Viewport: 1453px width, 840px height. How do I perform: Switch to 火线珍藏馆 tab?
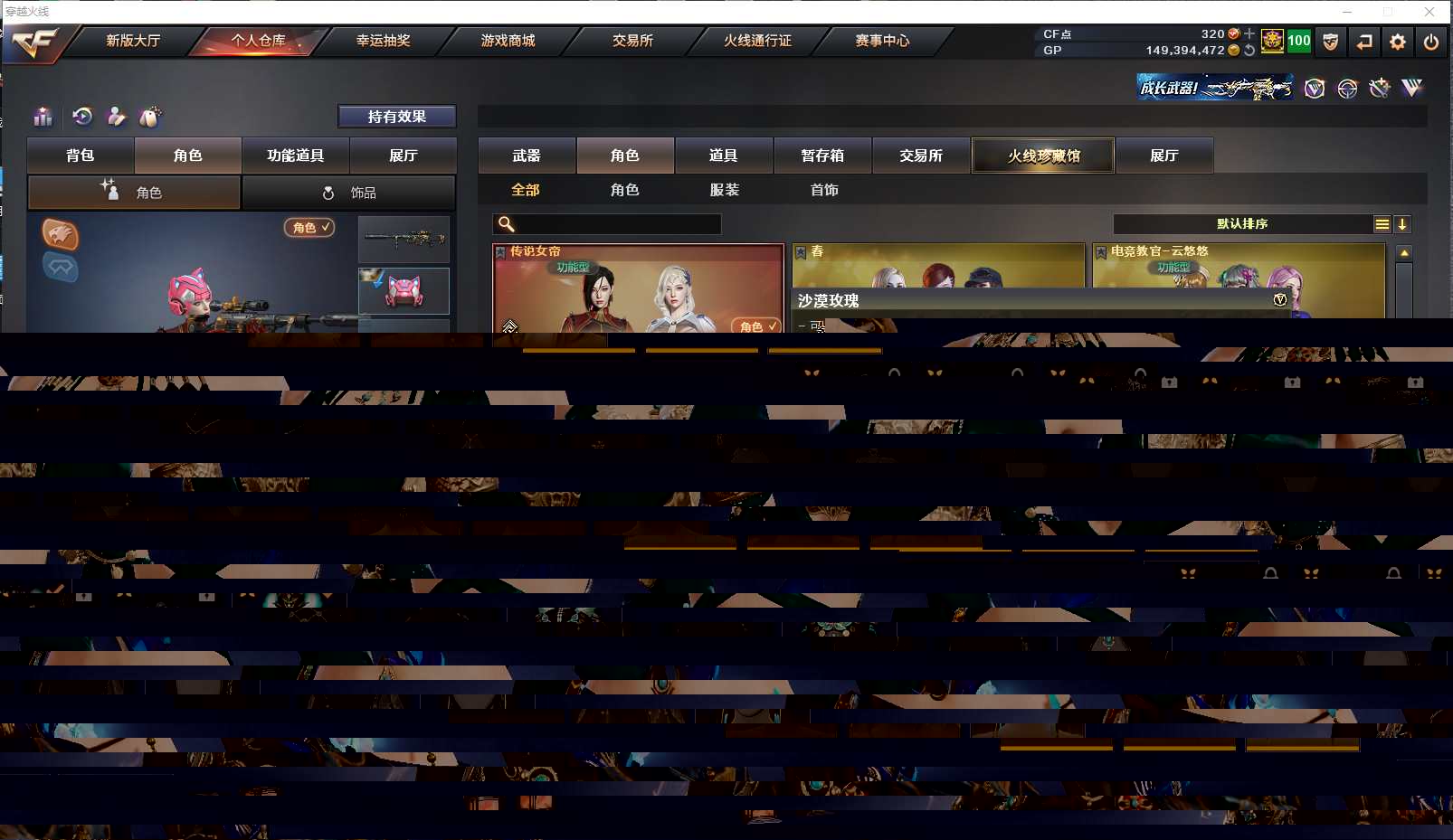(x=1043, y=156)
